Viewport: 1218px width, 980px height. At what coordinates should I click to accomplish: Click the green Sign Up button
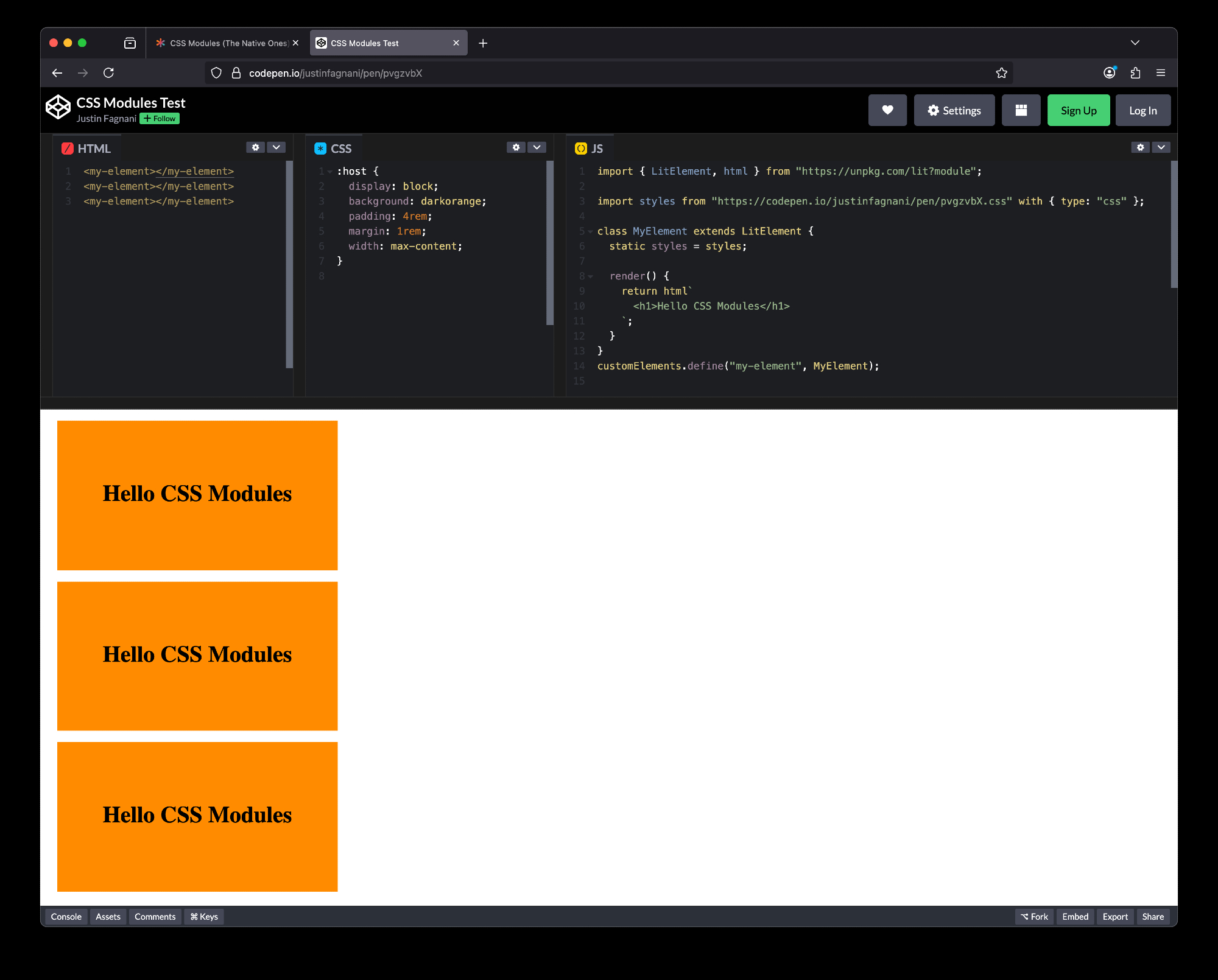tap(1078, 110)
